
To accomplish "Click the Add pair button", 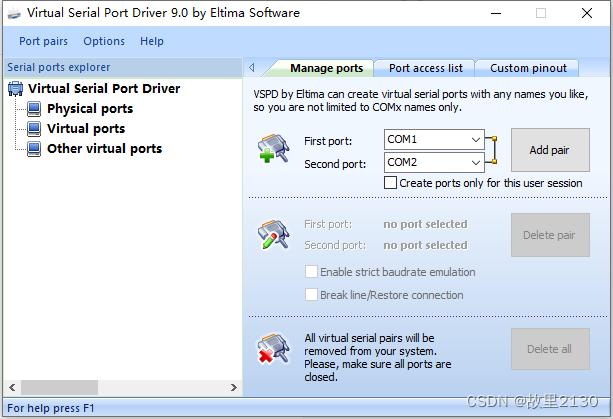I will 550,150.
